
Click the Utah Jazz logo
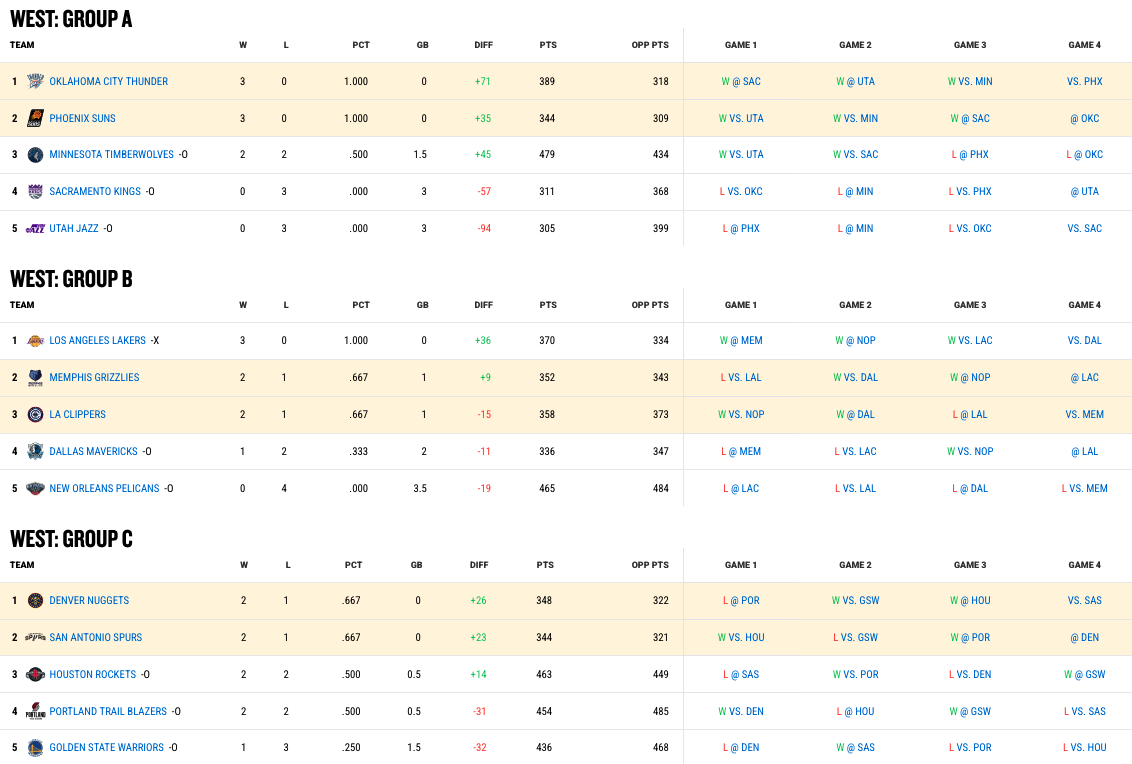pos(36,228)
